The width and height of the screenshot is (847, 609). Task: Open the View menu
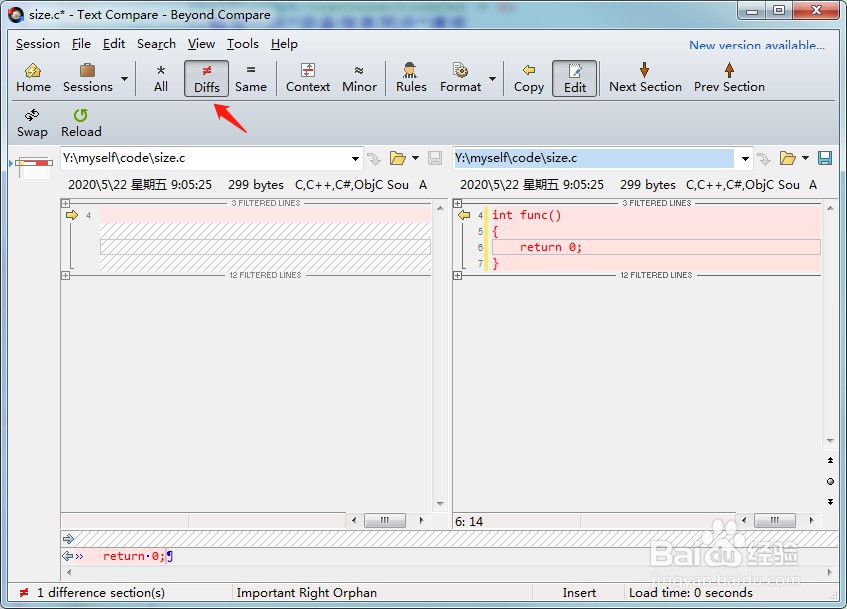point(201,44)
